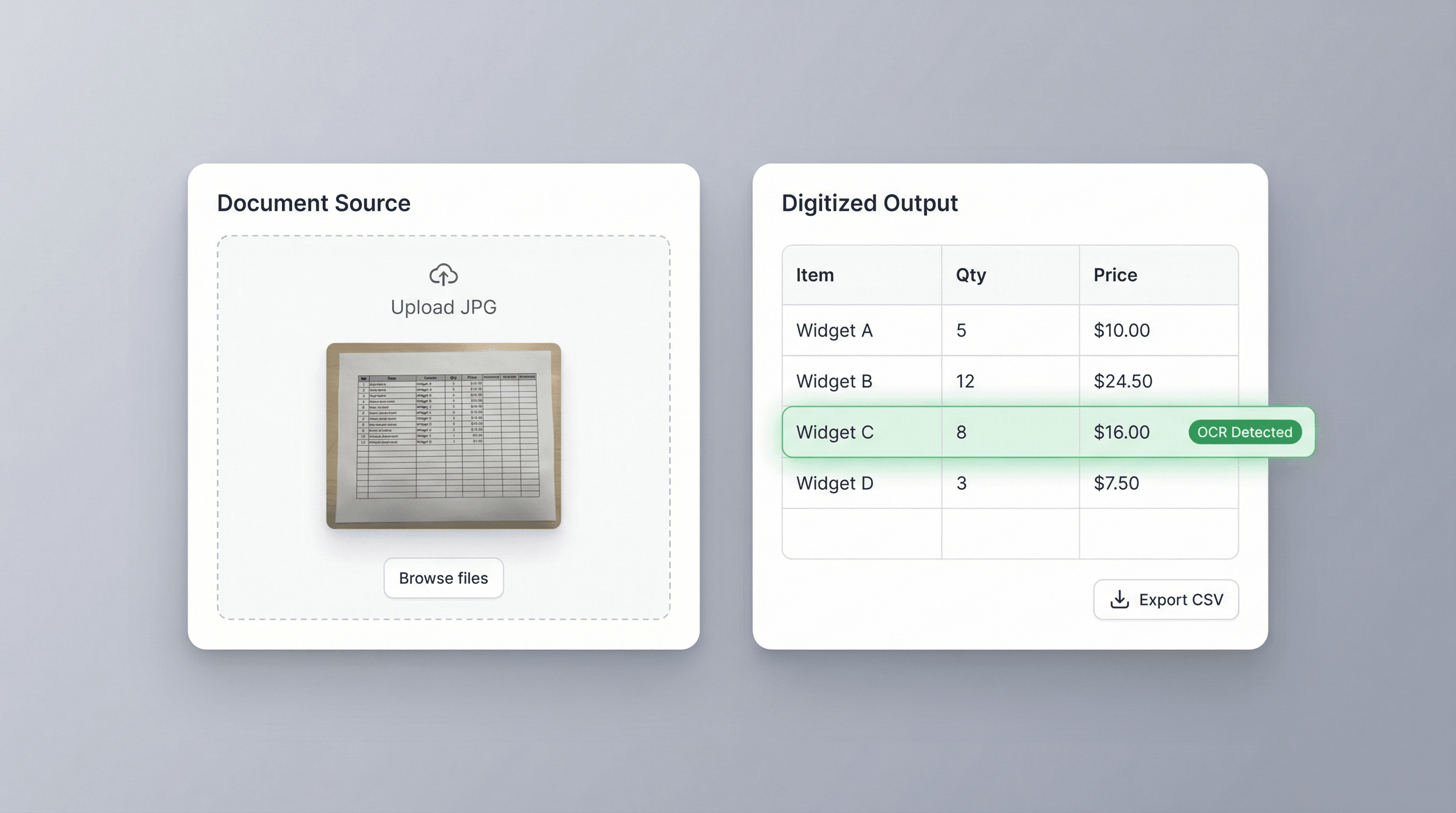Click the OCR Detected badge
Image resolution: width=1456 pixels, height=813 pixels.
1244,432
